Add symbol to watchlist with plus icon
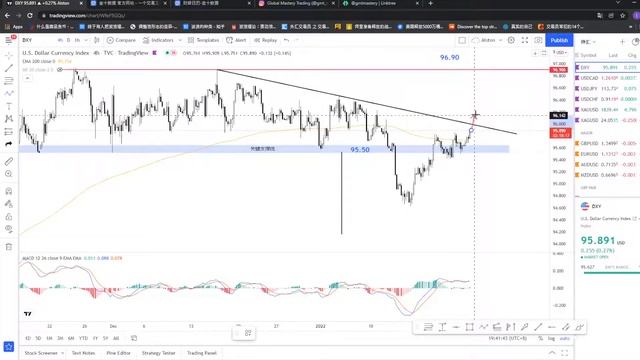The width and height of the screenshot is (640, 360). 622,42
